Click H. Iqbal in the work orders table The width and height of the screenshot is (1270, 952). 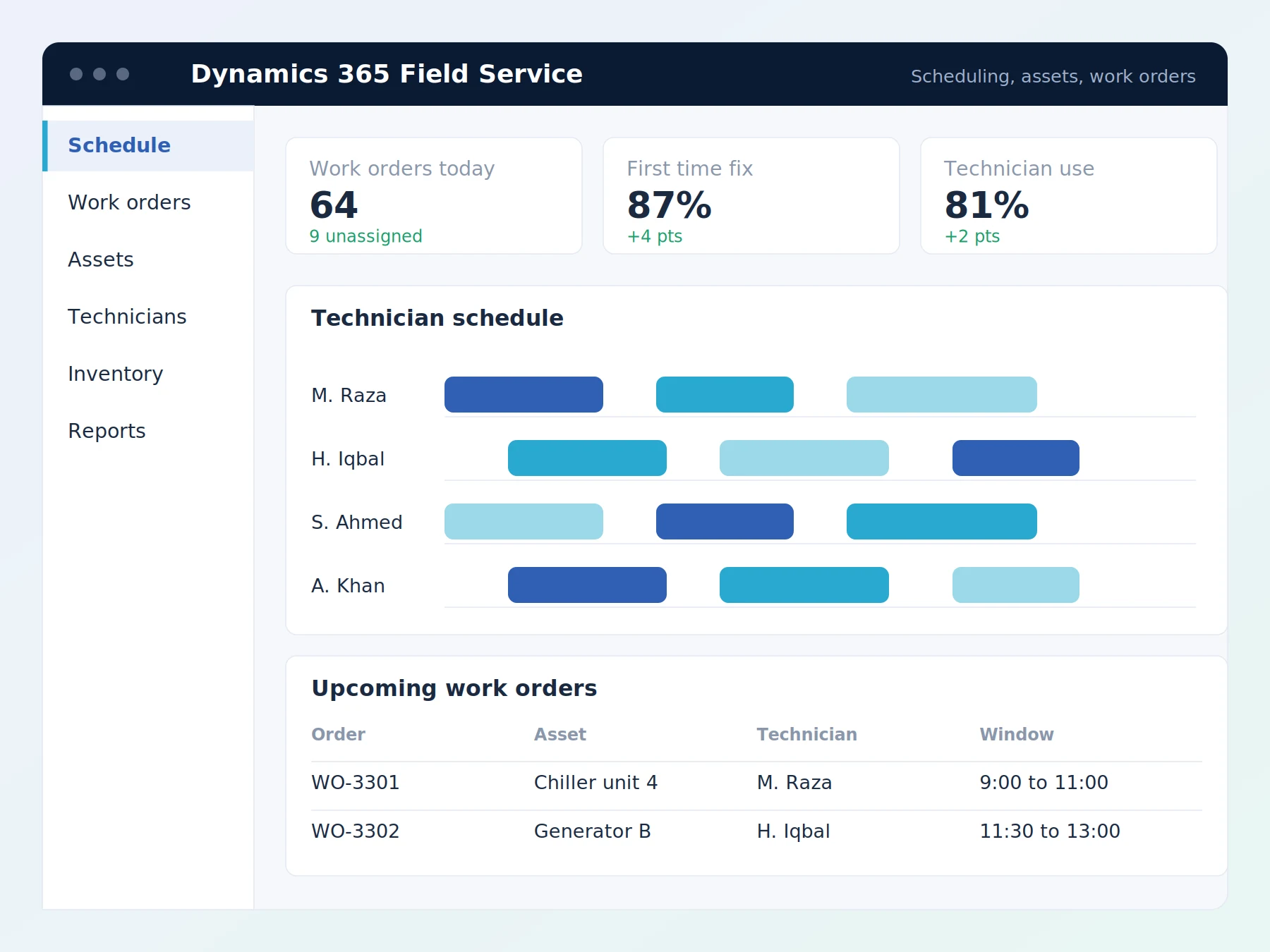click(x=793, y=831)
